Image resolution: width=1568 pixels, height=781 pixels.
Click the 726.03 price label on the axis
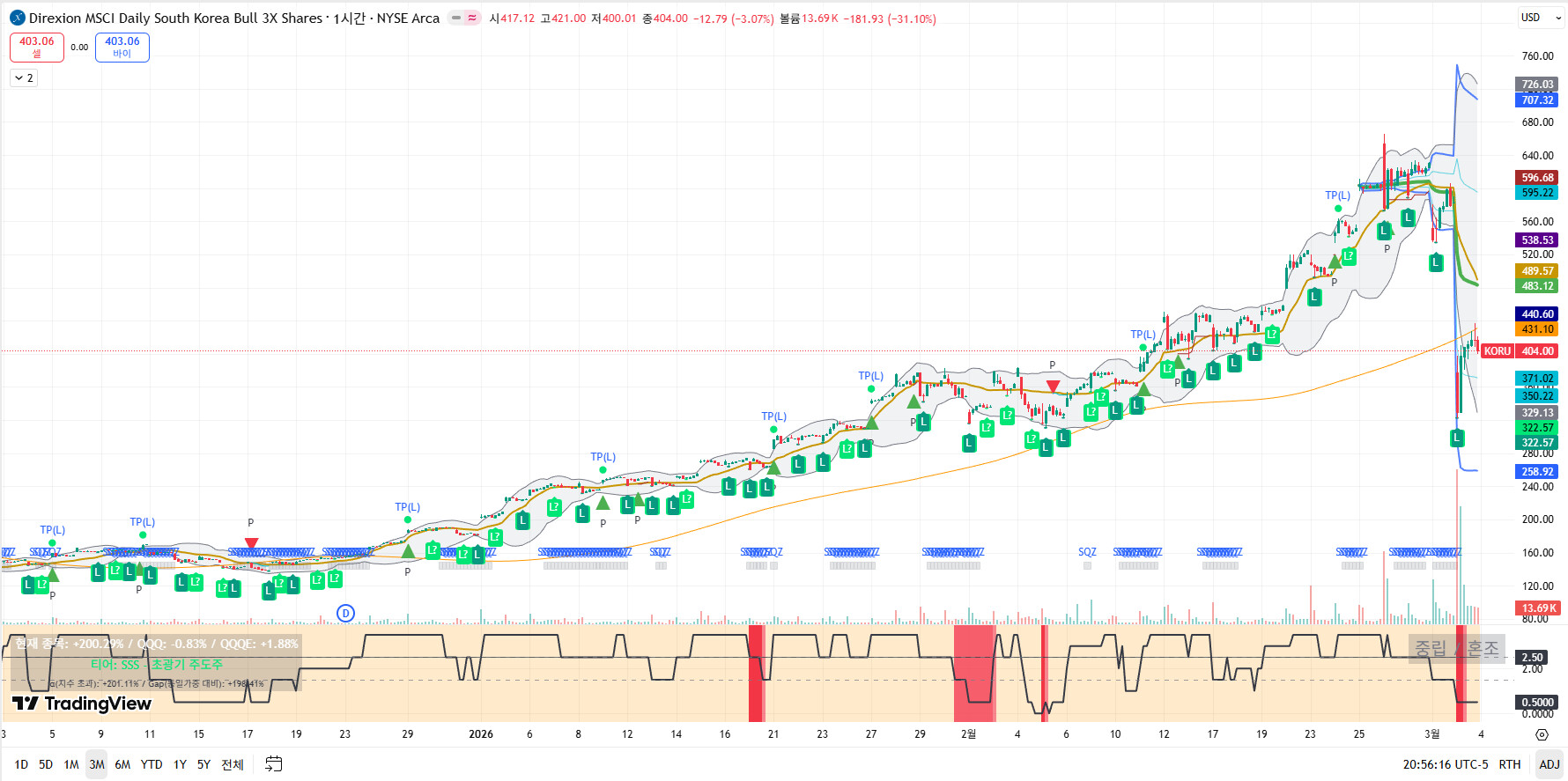pos(1537,85)
